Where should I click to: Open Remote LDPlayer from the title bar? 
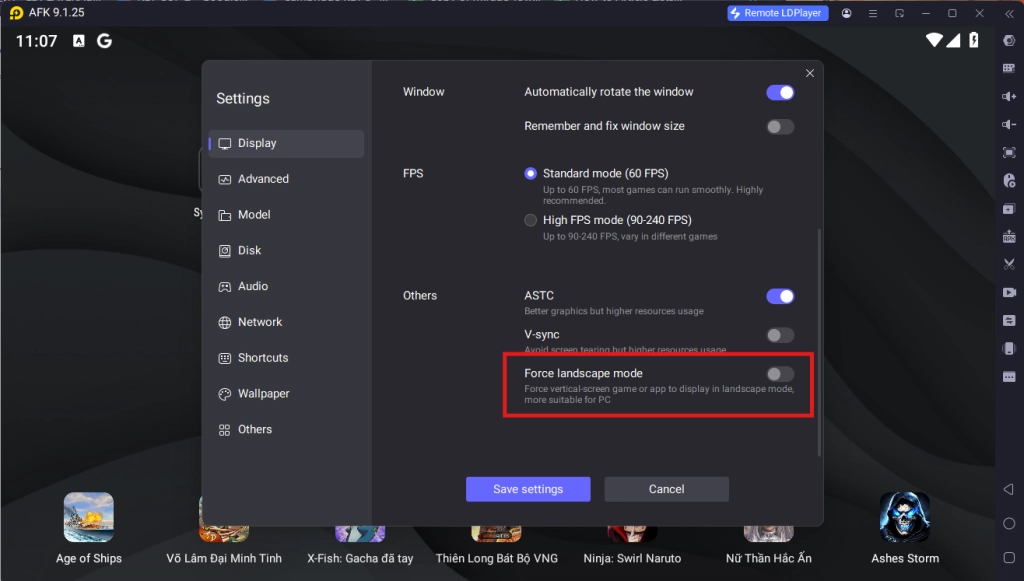(x=777, y=13)
